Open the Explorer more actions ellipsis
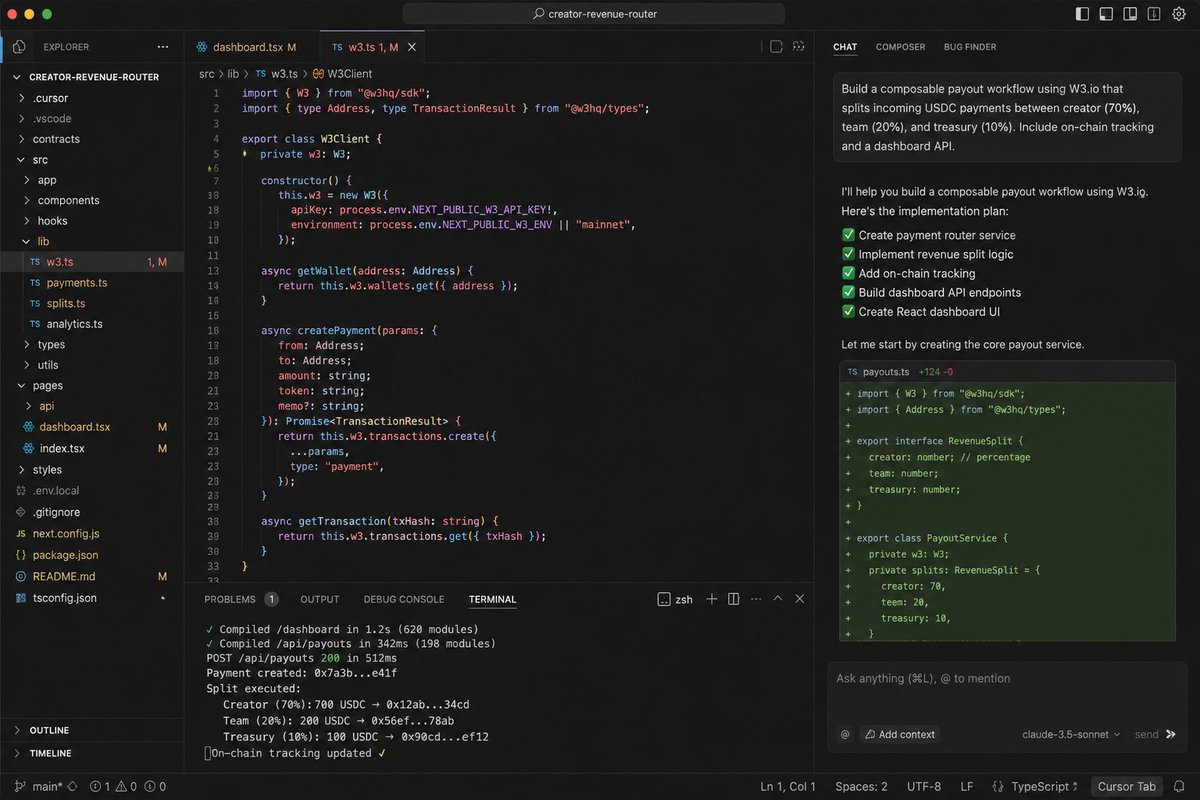This screenshot has height=800, width=1200. pyautogui.click(x=163, y=47)
